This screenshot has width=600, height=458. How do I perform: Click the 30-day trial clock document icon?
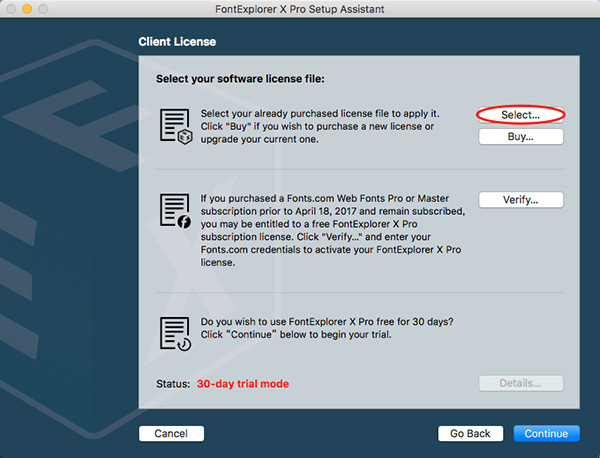(x=176, y=334)
